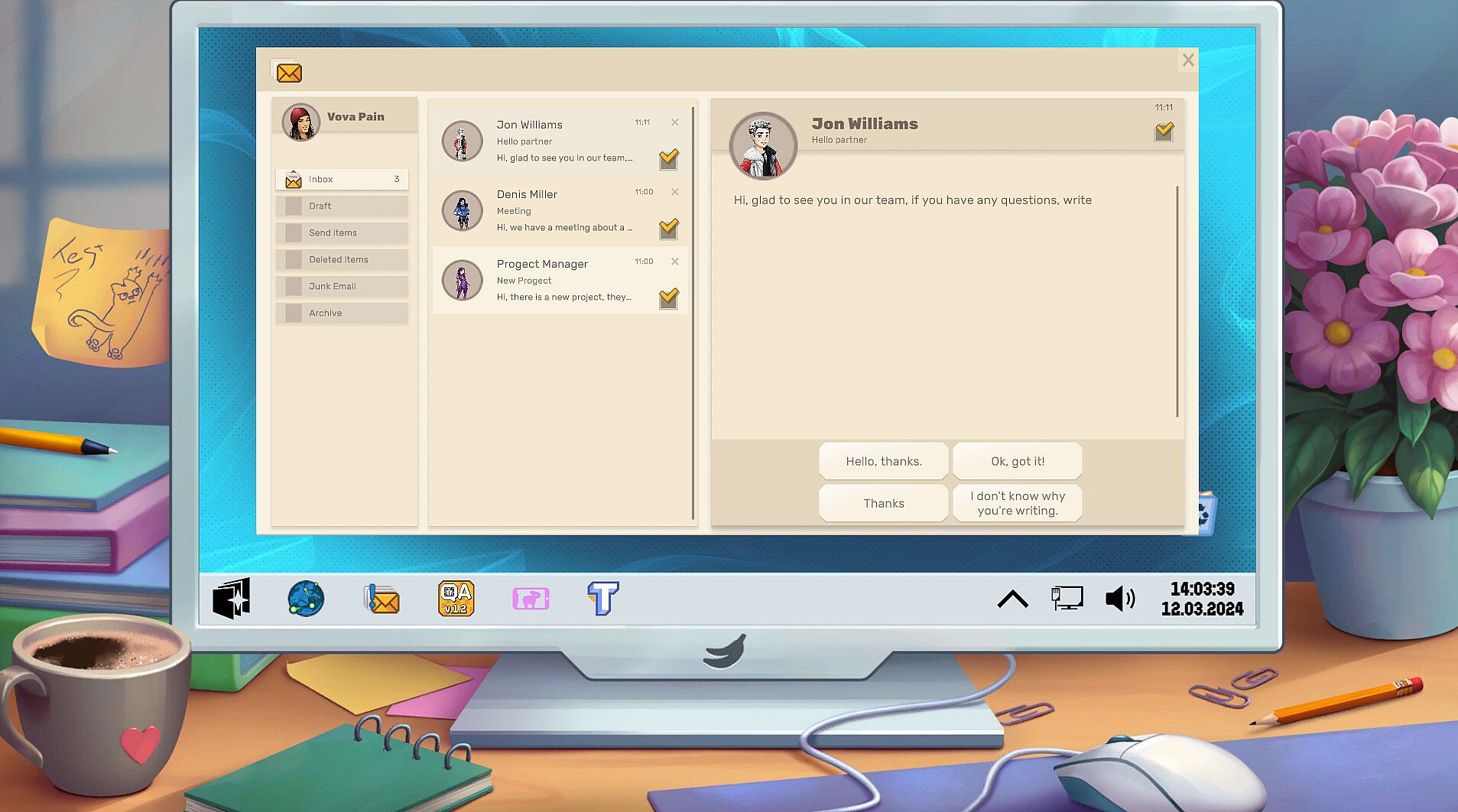This screenshot has height=812, width=1458.
Task: Click the Archive folder square icon
Action: 294,313
